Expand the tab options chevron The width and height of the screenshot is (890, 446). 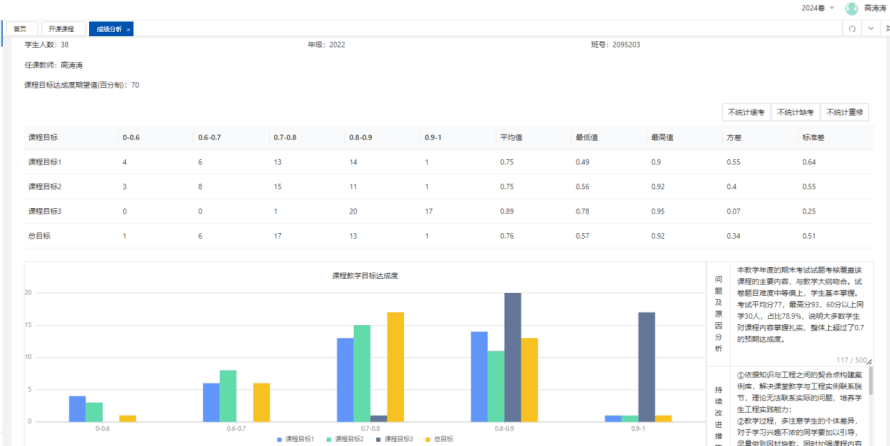click(x=870, y=29)
